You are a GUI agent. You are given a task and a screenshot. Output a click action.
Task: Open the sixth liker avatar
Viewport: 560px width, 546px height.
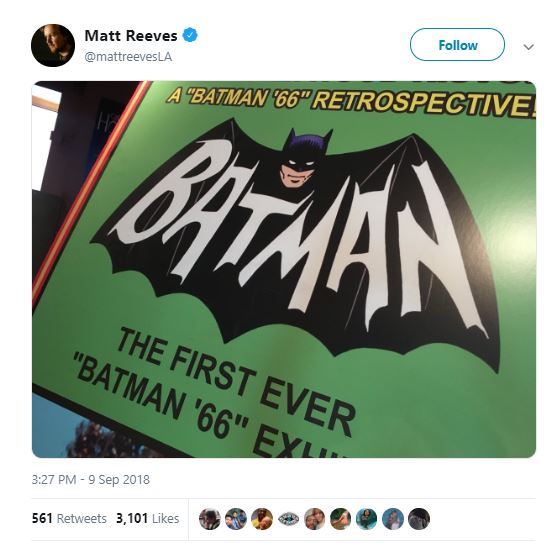click(340, 519)
